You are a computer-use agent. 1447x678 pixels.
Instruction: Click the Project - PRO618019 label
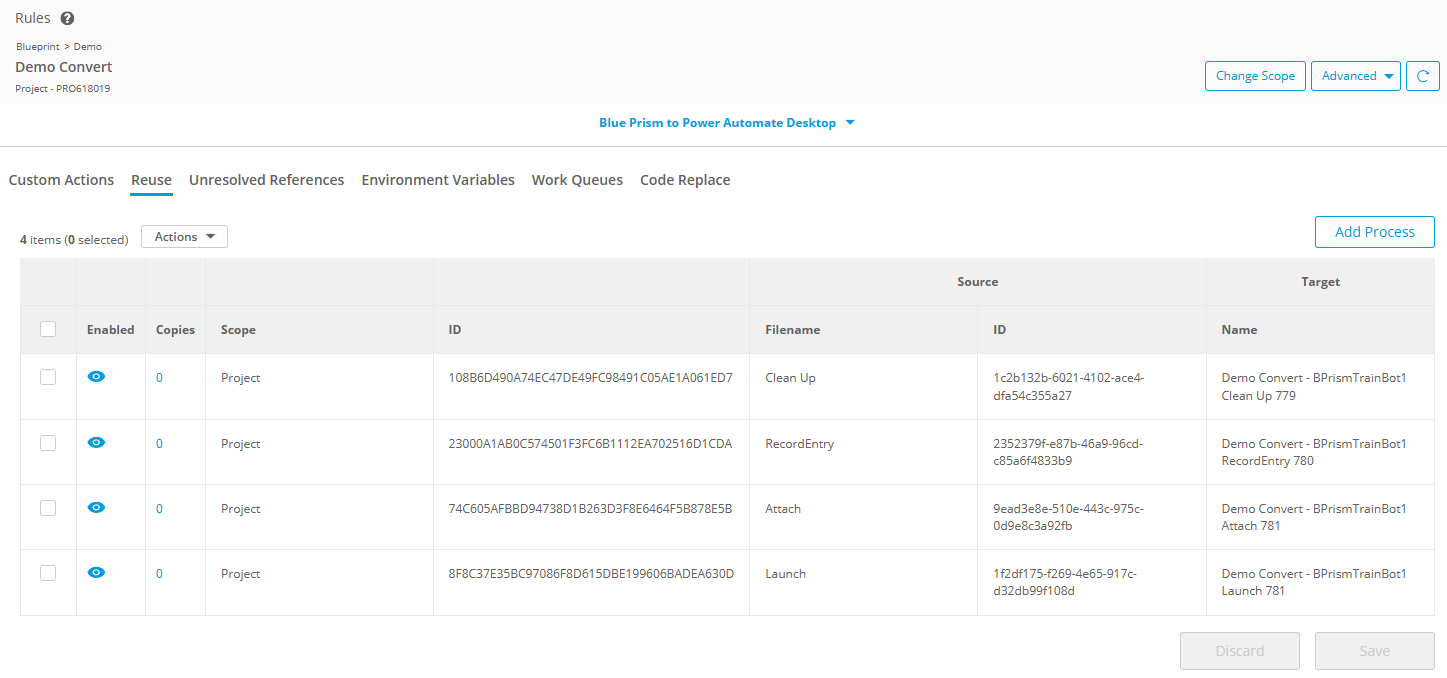pyautogui.click(x=62, y=89)
